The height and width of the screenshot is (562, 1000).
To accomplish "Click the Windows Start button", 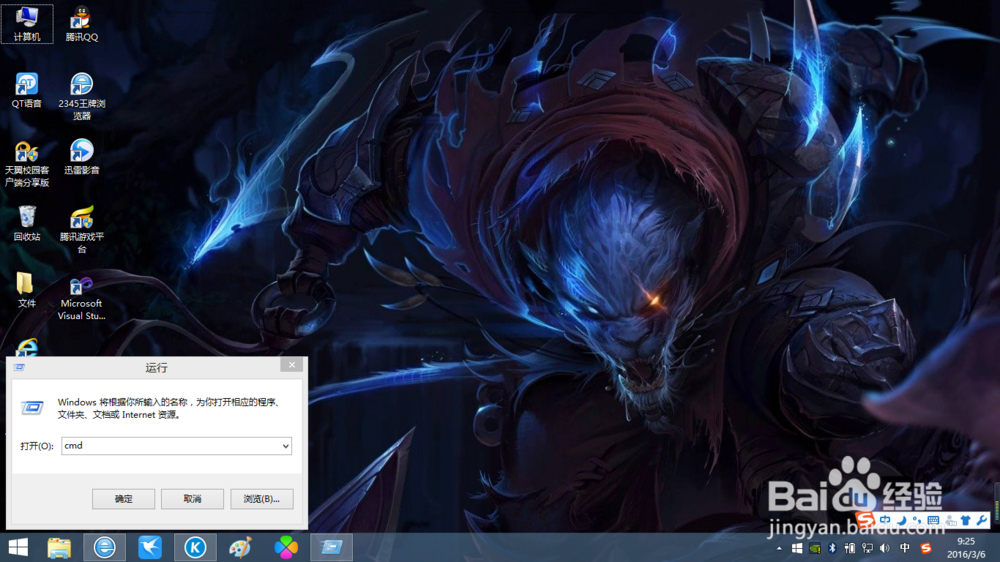I will tap(18, 547).
